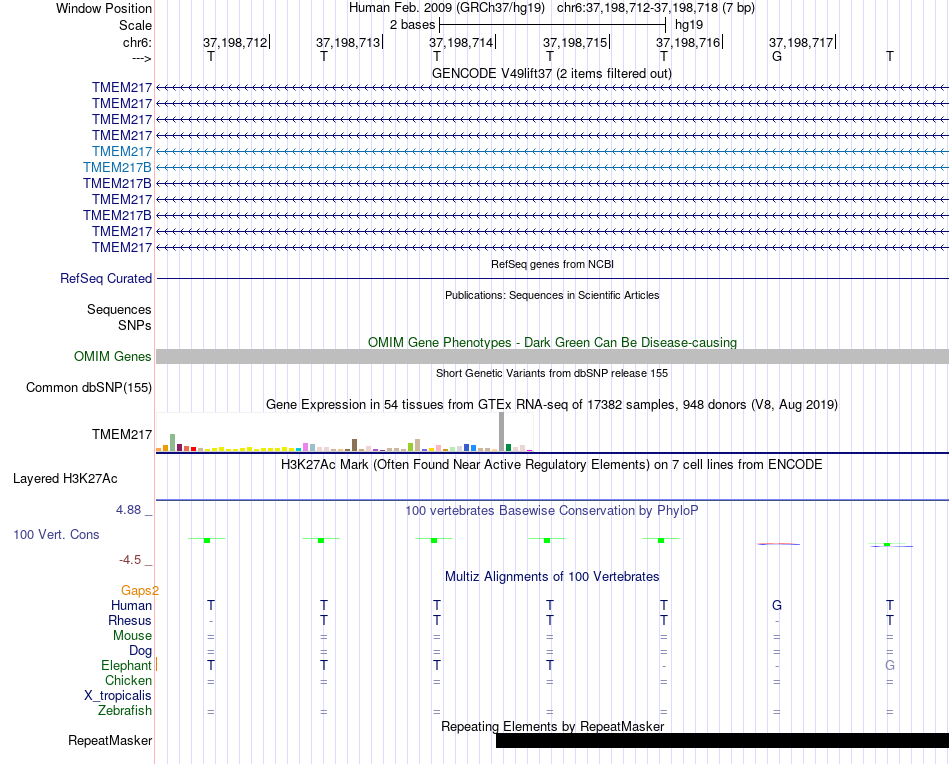Click the Layered H3K27Ac label

tap(65, 479)
